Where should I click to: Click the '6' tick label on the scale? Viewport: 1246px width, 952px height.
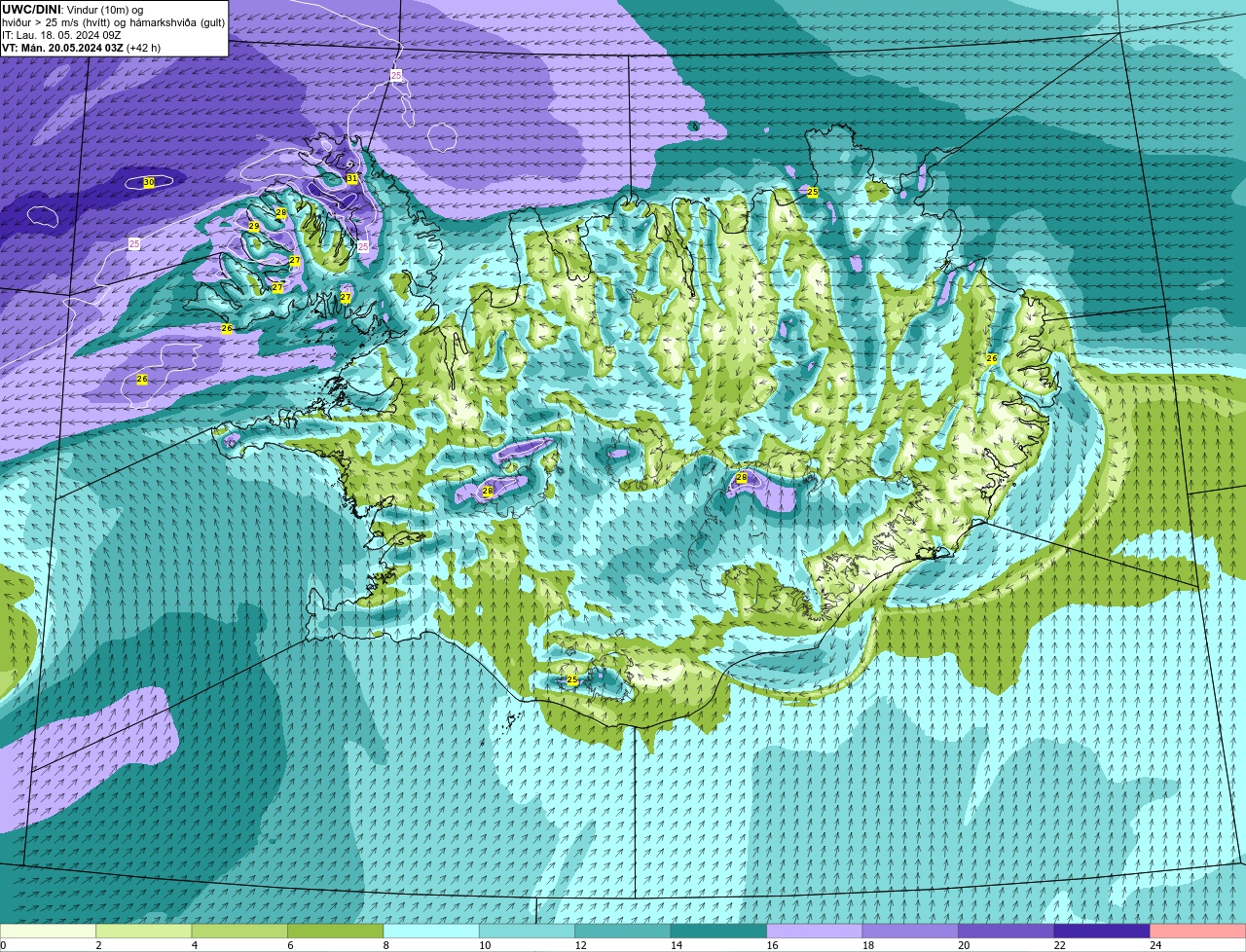[291, 945]
